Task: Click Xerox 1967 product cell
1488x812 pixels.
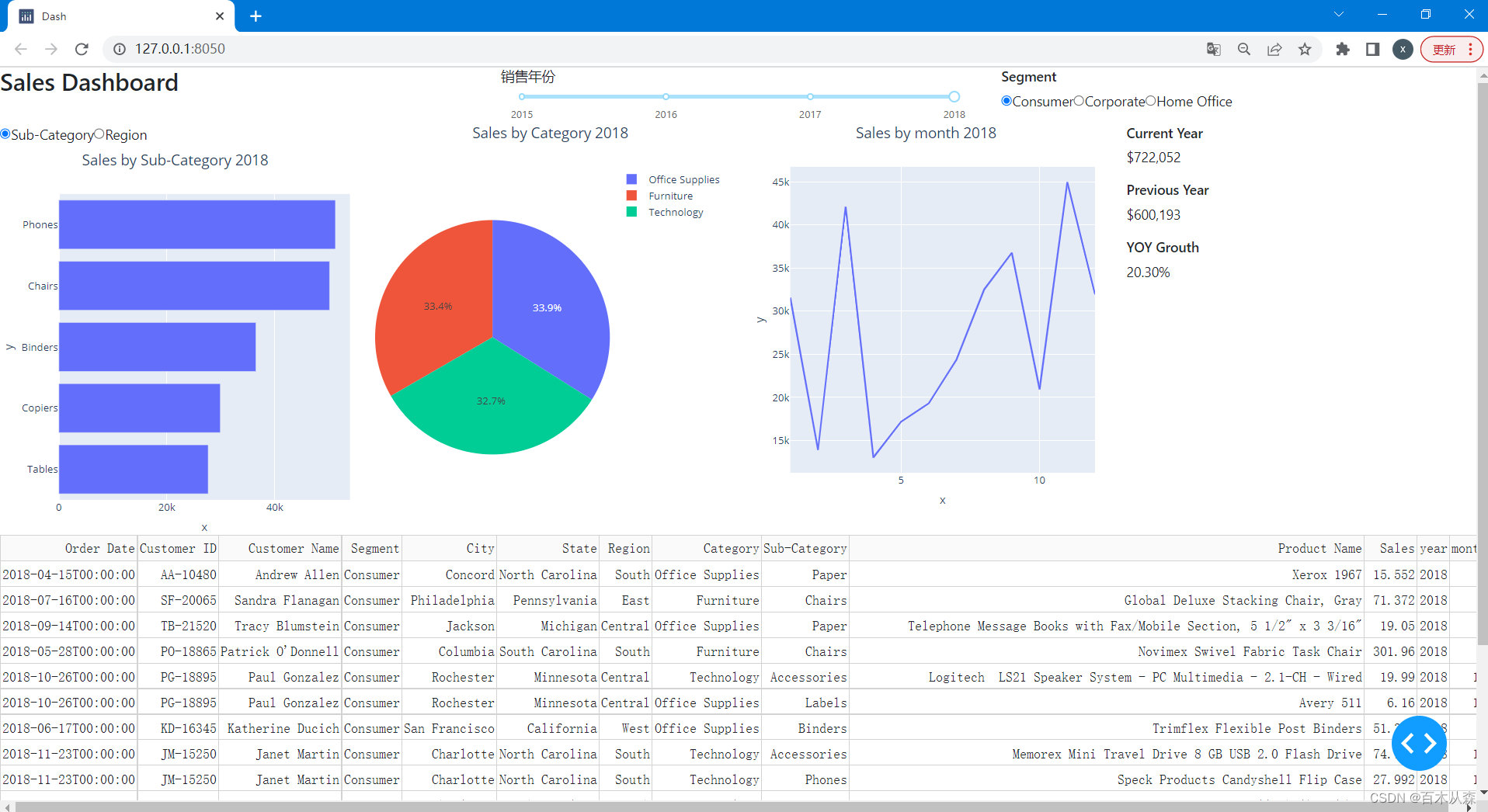Action: 1107,574
